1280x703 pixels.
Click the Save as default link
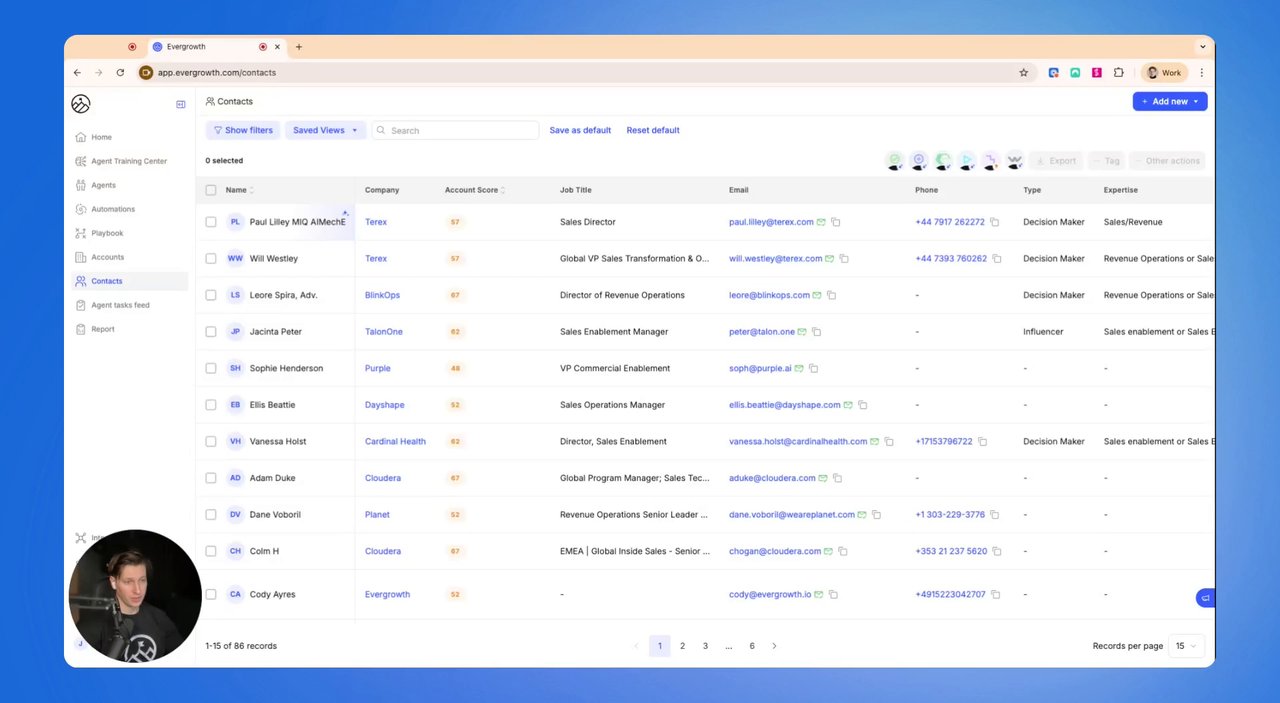click(580, 130)
